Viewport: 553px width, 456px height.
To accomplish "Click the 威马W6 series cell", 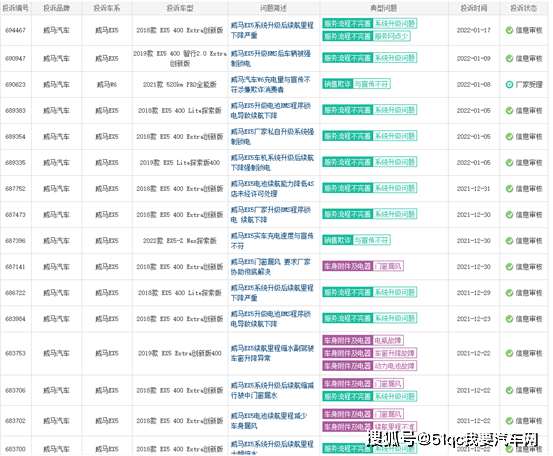I will 107,85.
